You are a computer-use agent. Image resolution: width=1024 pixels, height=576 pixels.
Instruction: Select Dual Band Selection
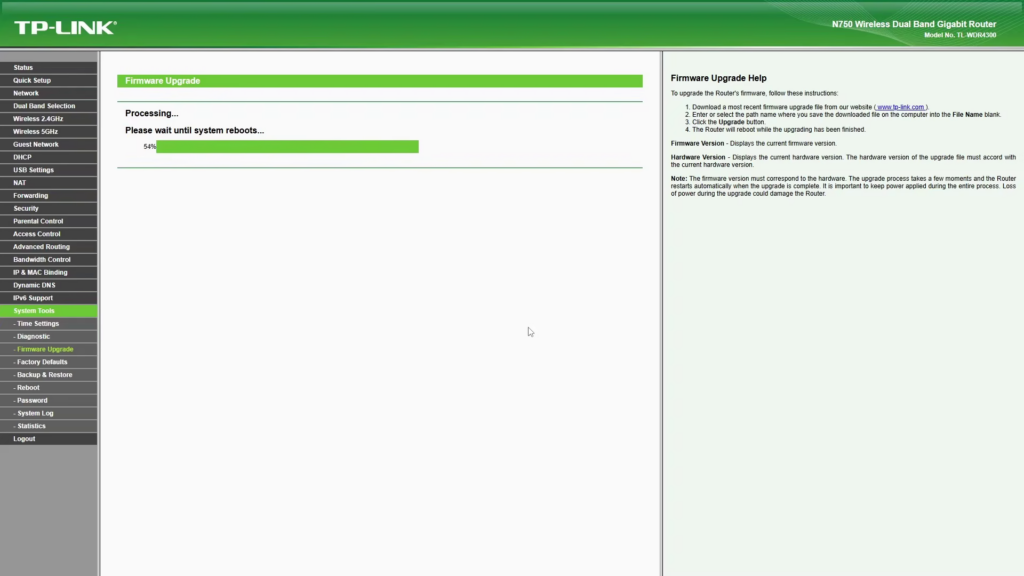[x=44, y=106]
